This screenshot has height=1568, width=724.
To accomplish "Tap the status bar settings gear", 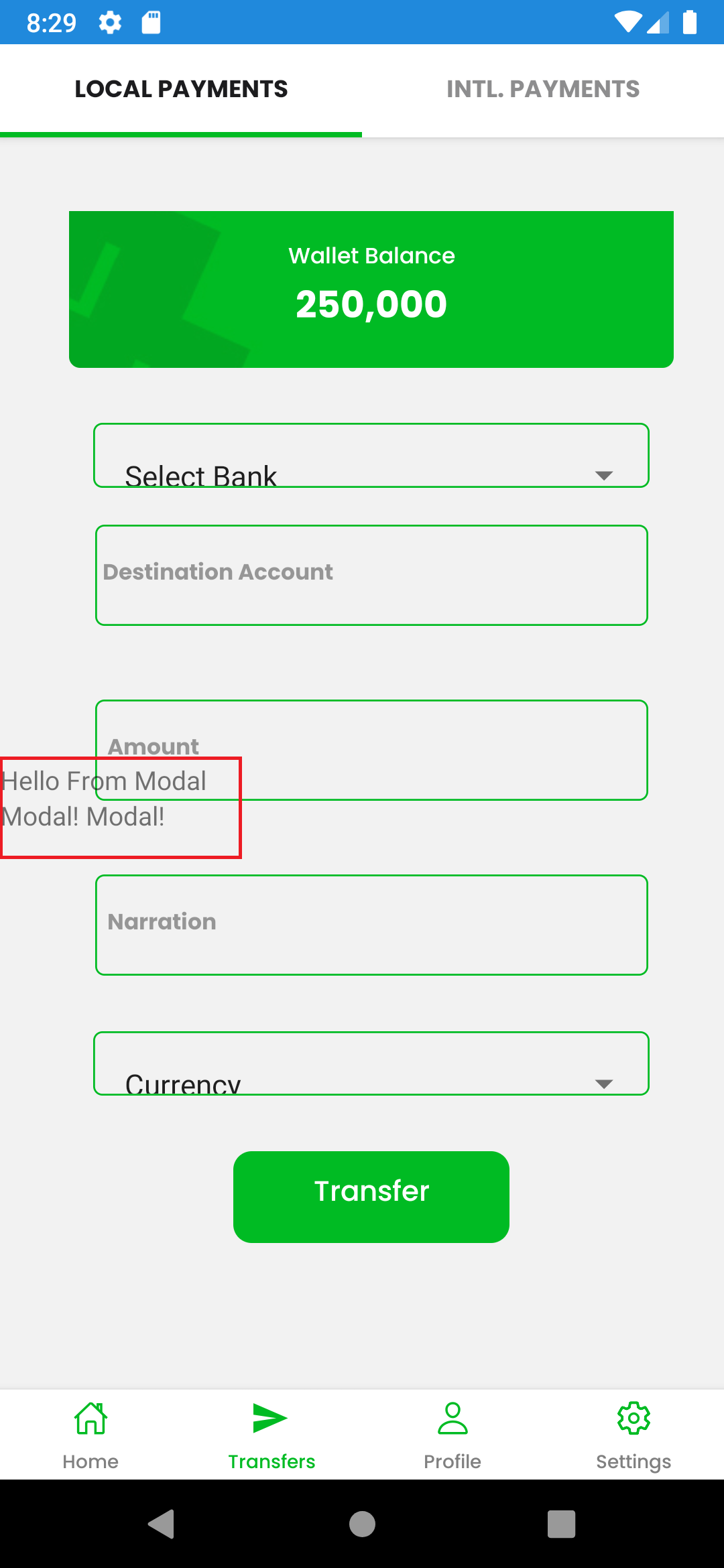I will tap(110, 23).
